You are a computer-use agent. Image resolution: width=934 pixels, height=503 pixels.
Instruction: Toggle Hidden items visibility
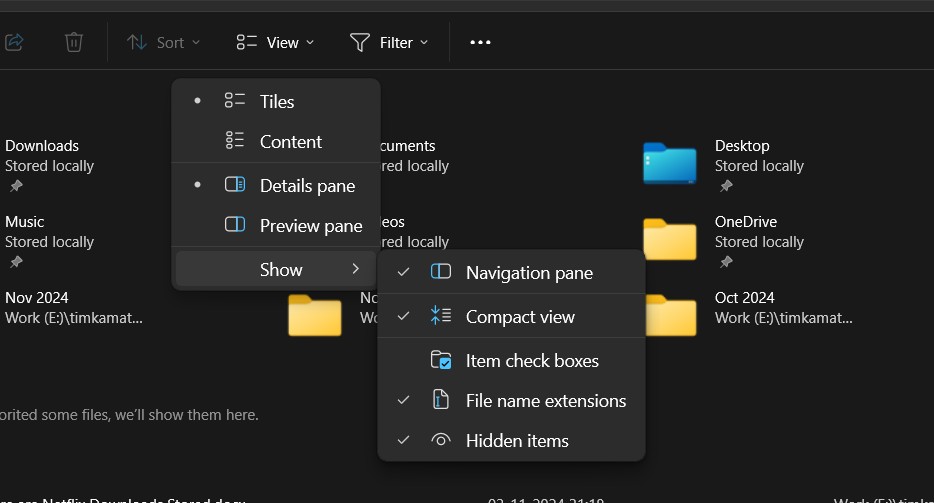[512, 440]
